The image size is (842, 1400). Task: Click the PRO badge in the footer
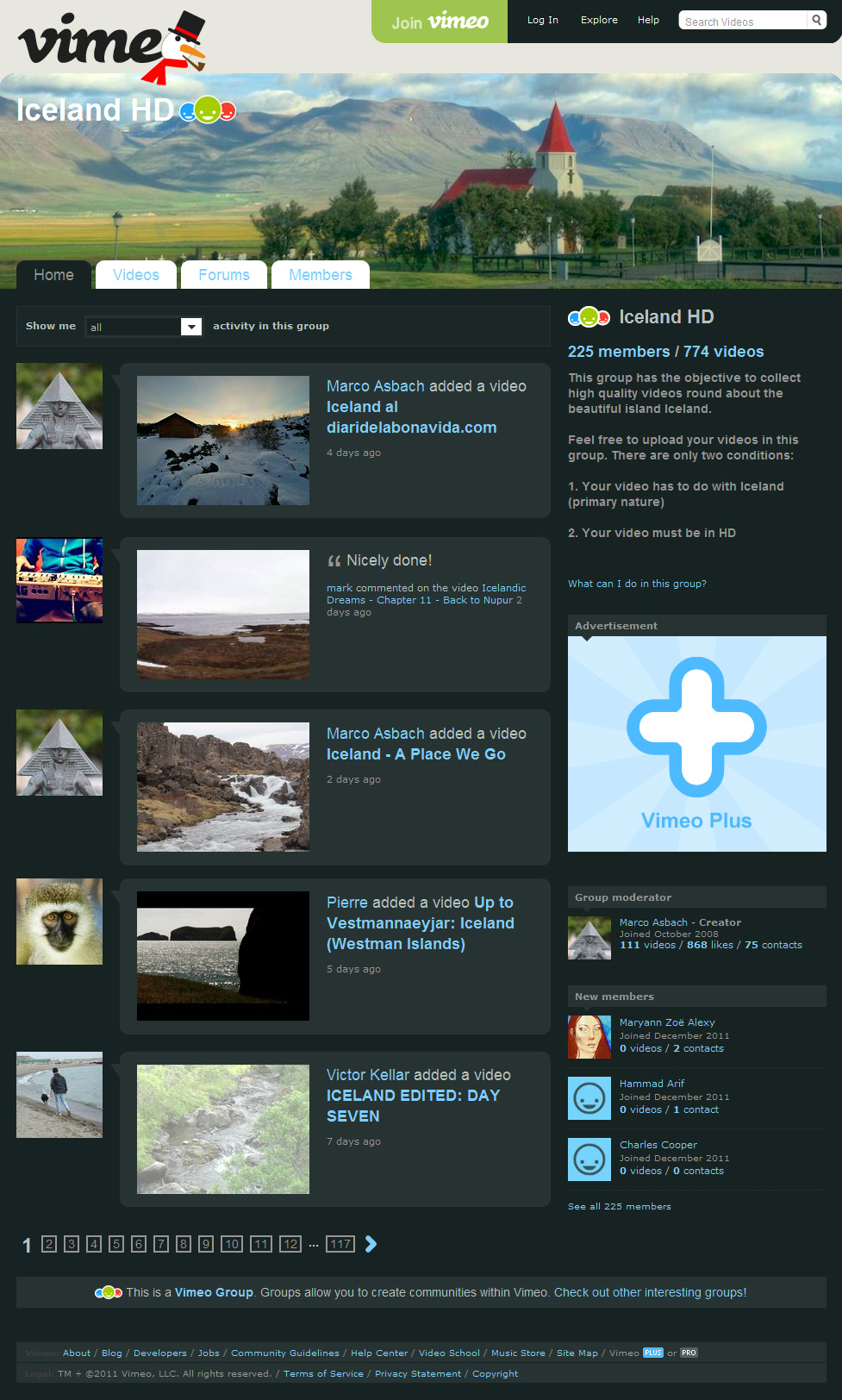[689, 1353]
